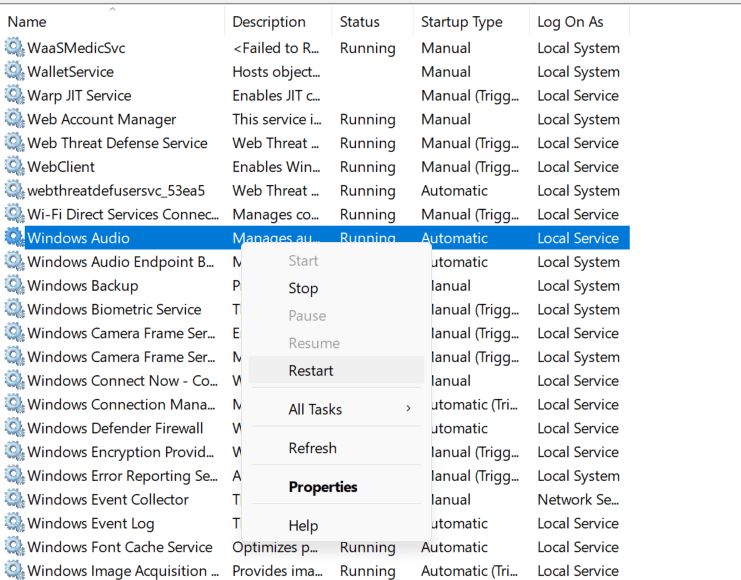This screenshot has width=741, height=580.
Task: Click the greyed Start menu entry
Action: tap(336, 261)
